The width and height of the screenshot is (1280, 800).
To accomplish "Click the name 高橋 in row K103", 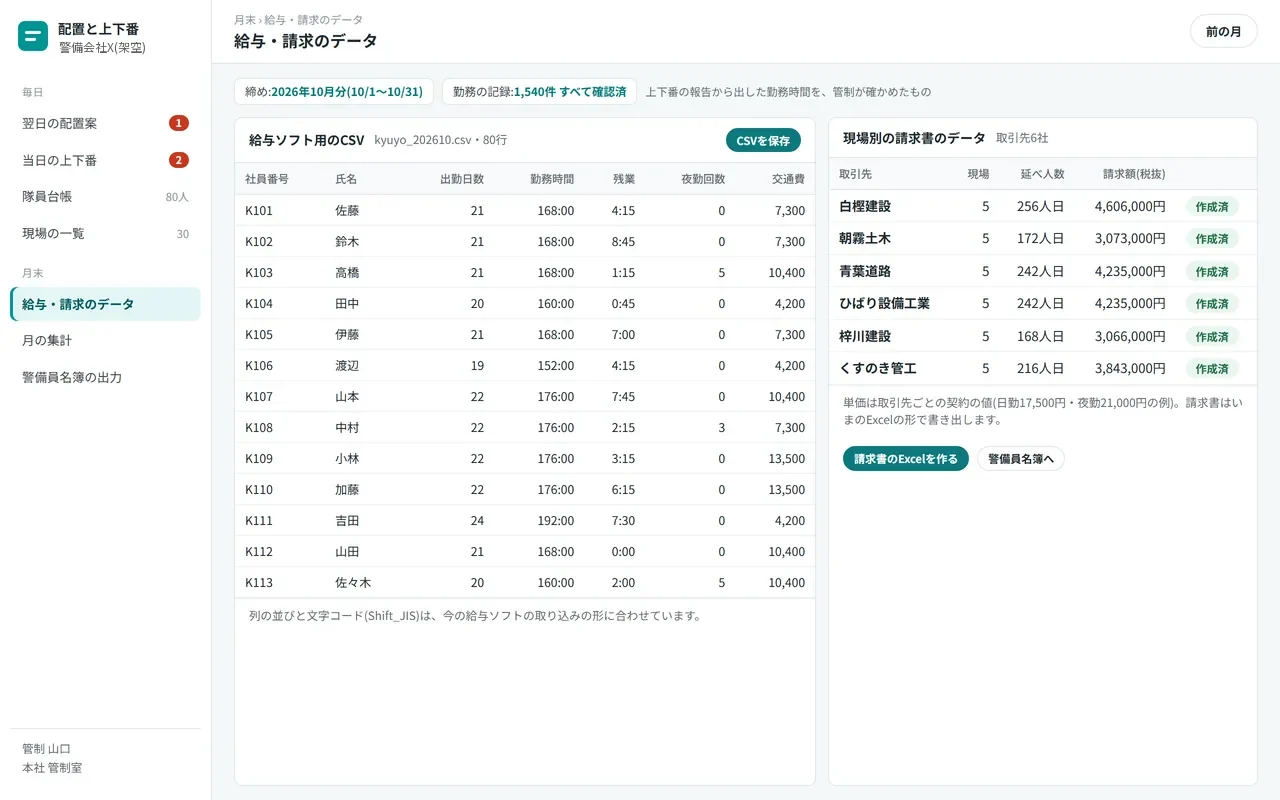I will [x=347, y=273].
